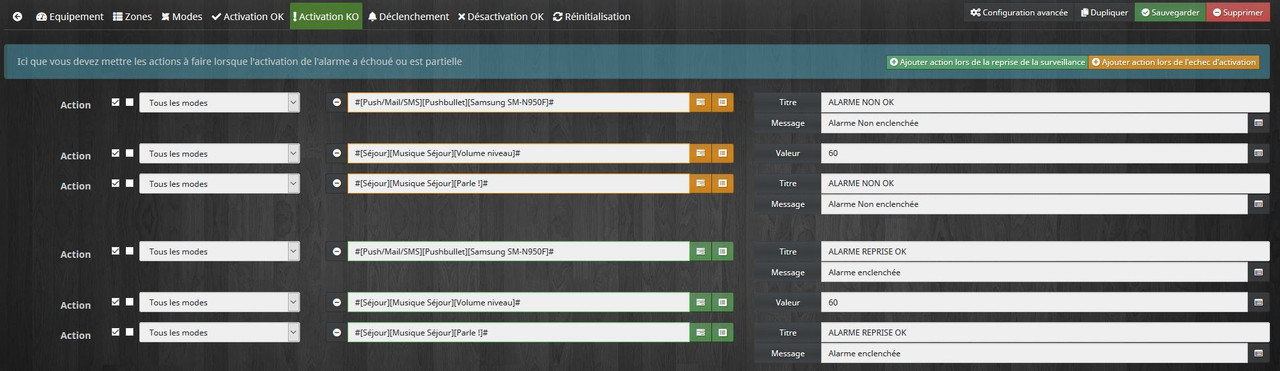Remove the green Parle action via its minus icon

pyautogui.click(x=336, y=332)
